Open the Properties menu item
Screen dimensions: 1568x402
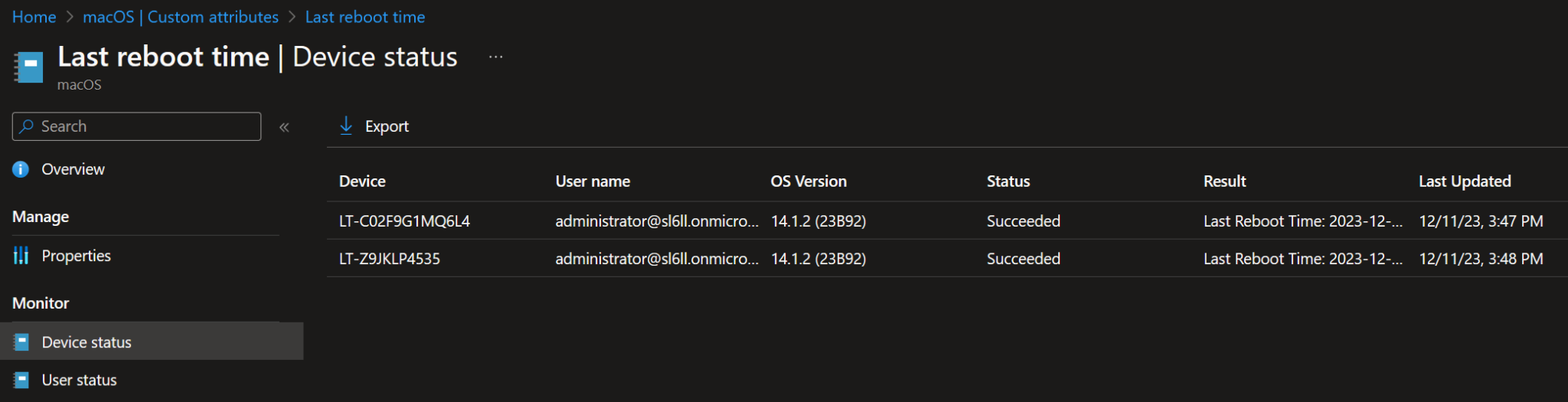tap(76, 256)
